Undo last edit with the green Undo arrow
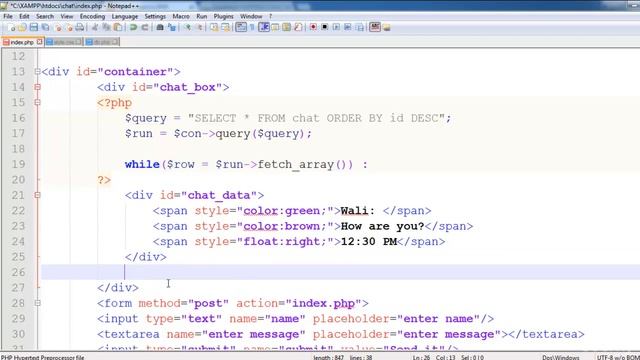The width and height of the screenshot is (640, 360). 133,27
